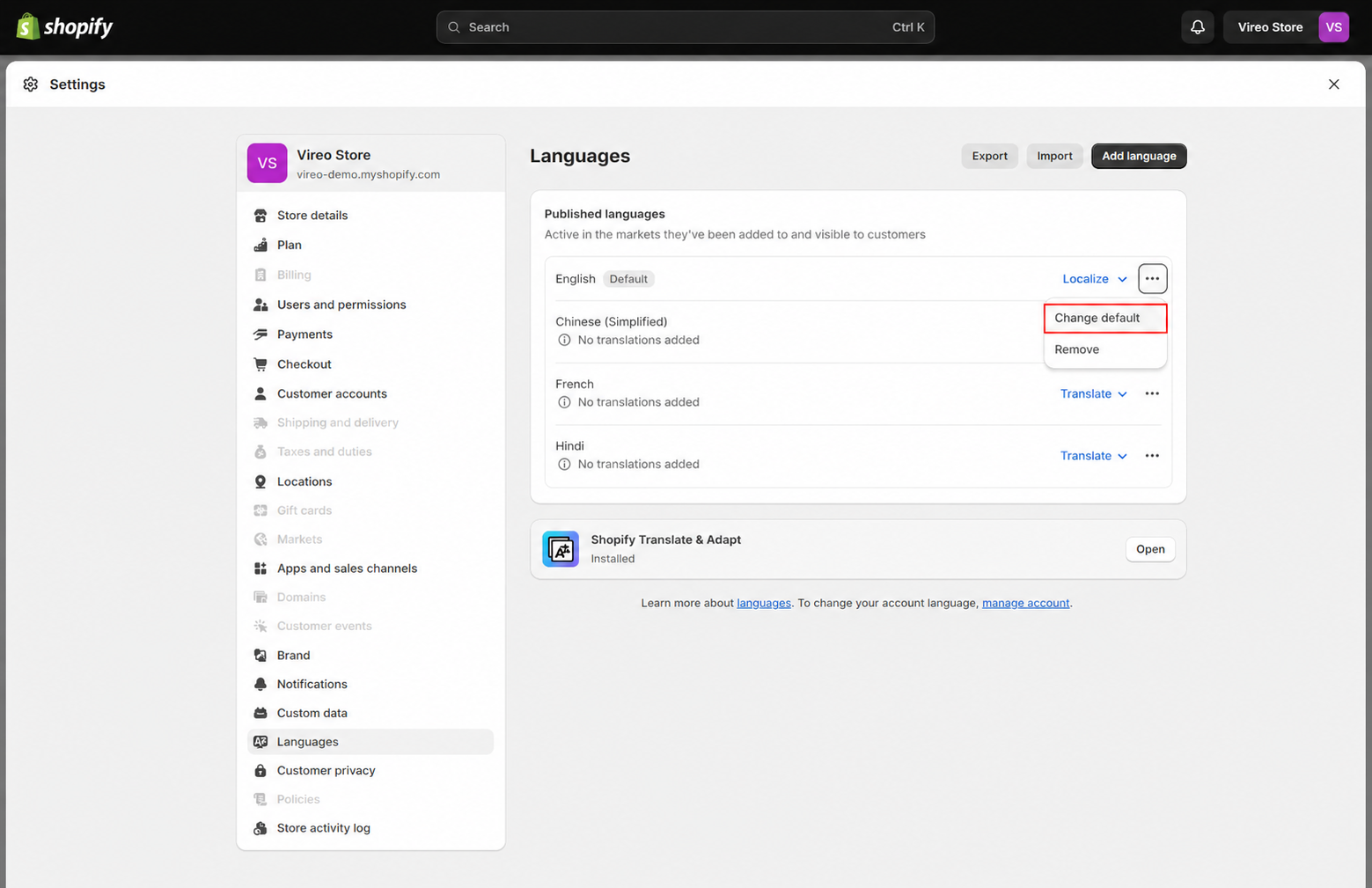
Task: Follow the languages help link
Action: pos(764,604)
